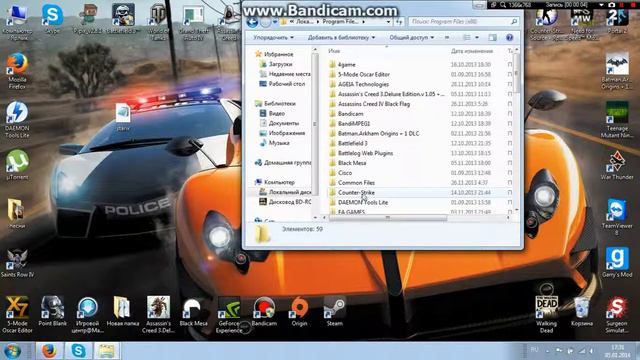Open the Новая папка desktop folder
The height and width of the screenshot is (360, 640).
tap(122, 311)
